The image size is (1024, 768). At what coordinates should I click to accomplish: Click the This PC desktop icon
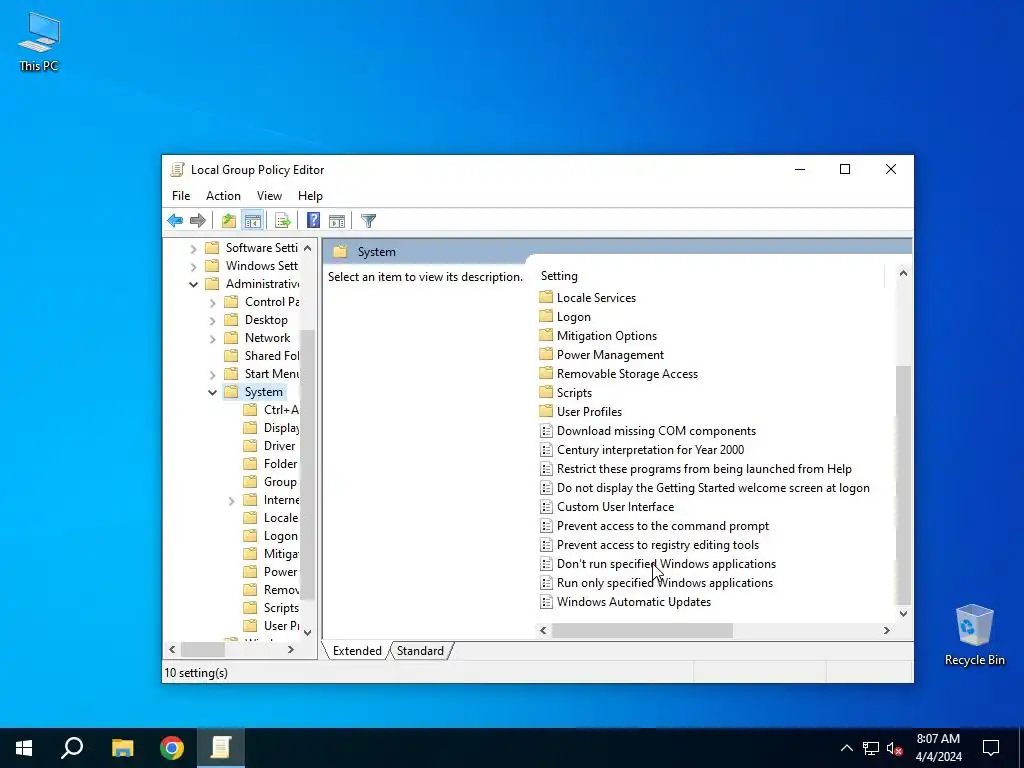(39, 40)
